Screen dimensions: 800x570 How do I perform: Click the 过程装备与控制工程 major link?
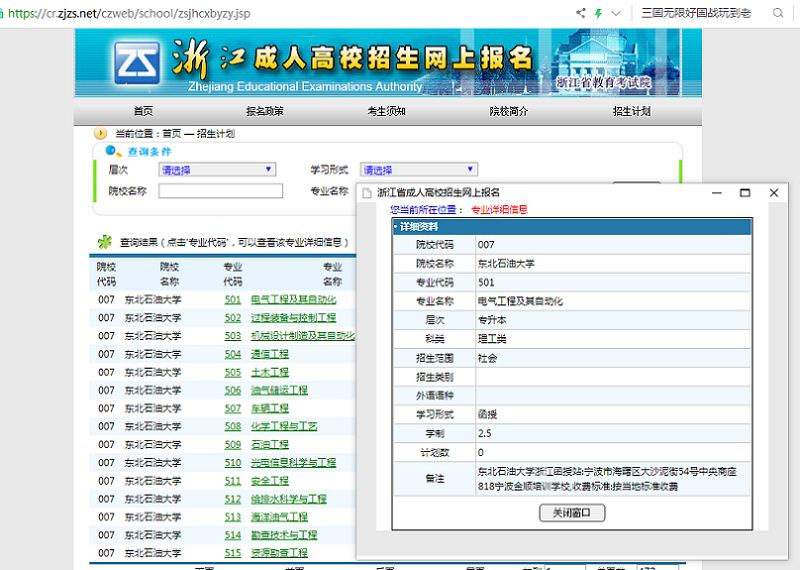pos(293,318)
